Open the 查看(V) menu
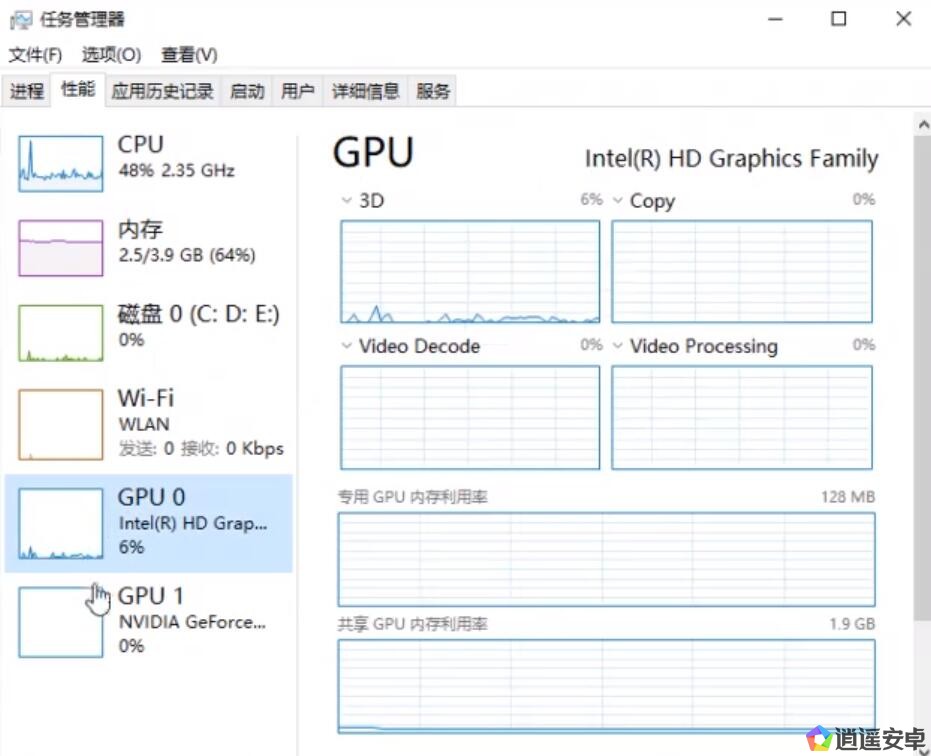The height and width of the screenshot is (756, 931). point(189,55)
